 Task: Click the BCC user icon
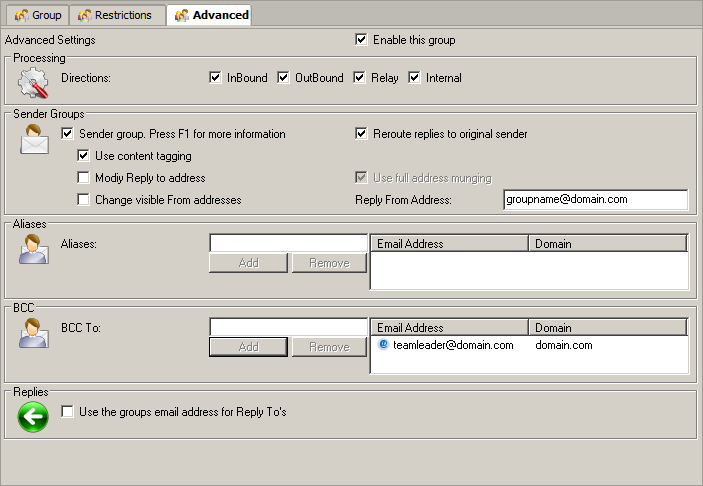coord(34,333)
